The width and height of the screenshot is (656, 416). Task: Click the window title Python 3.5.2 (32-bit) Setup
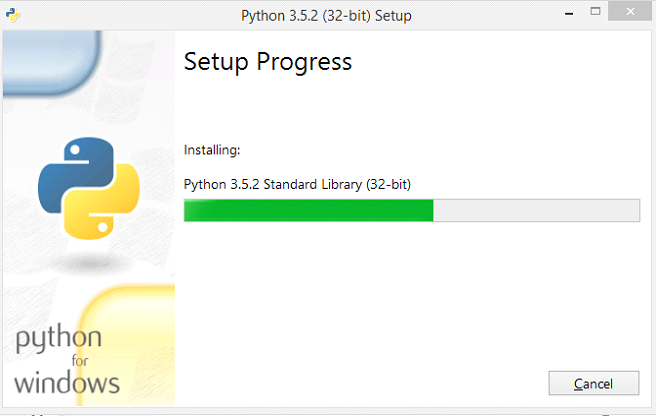coord(326,16)
